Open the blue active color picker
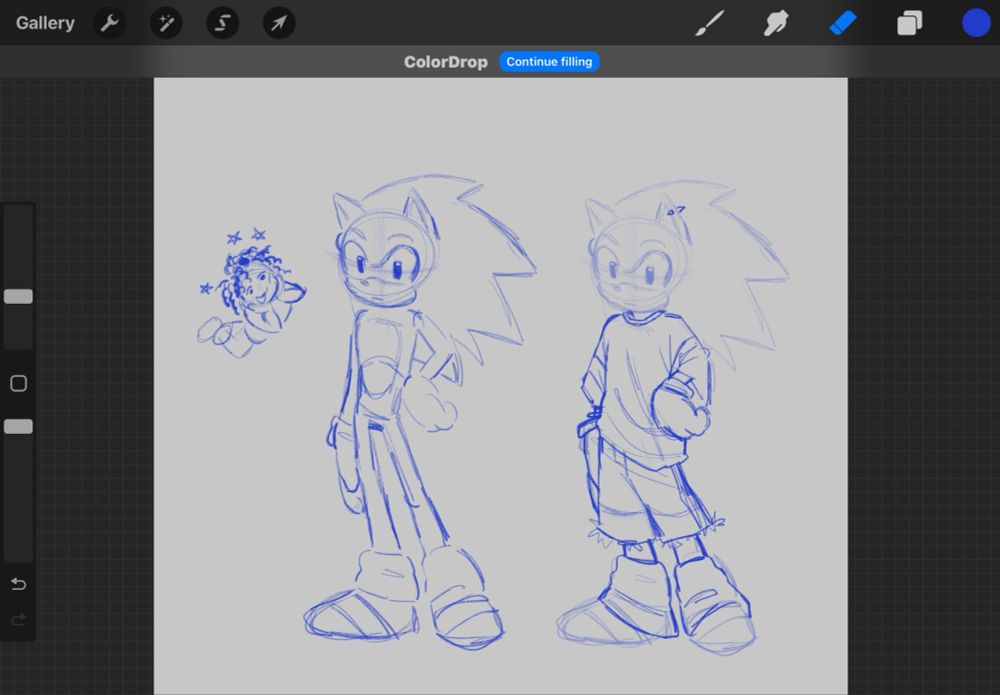Viewport: 1000px width, 695px height. [x=976, y=23]
